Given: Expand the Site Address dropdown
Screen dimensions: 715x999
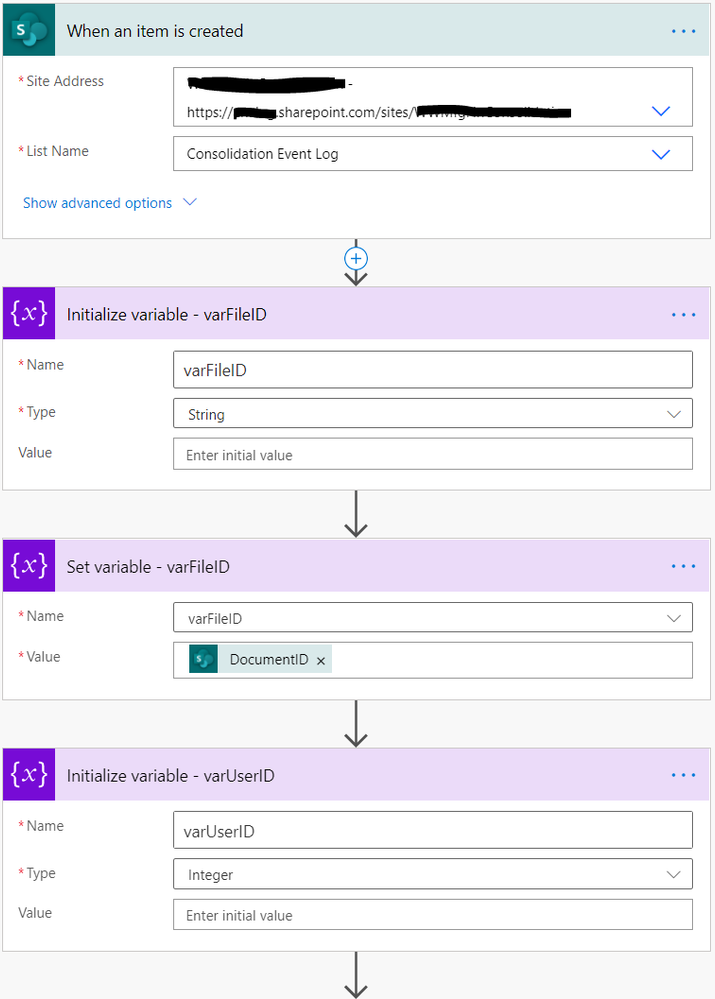Looking at the screenshot, I should tap(661, 111).
